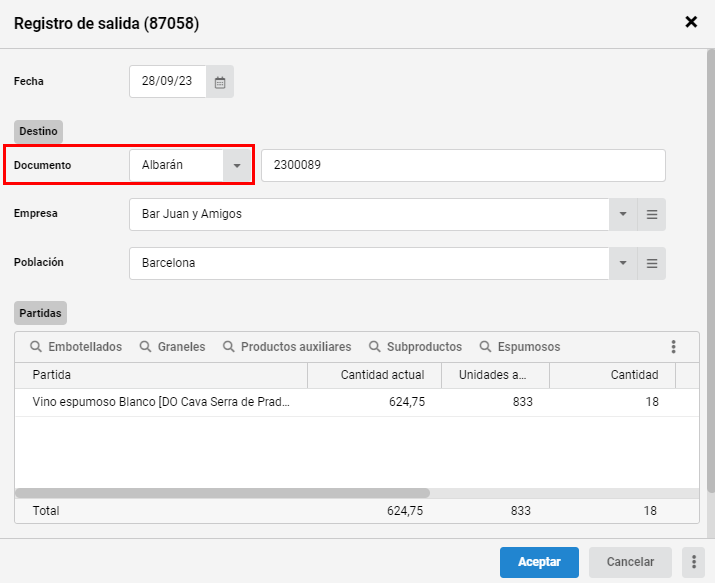The image size is (715, 583).
Task: Click the Partidas section label
Action: coord(40,313)
